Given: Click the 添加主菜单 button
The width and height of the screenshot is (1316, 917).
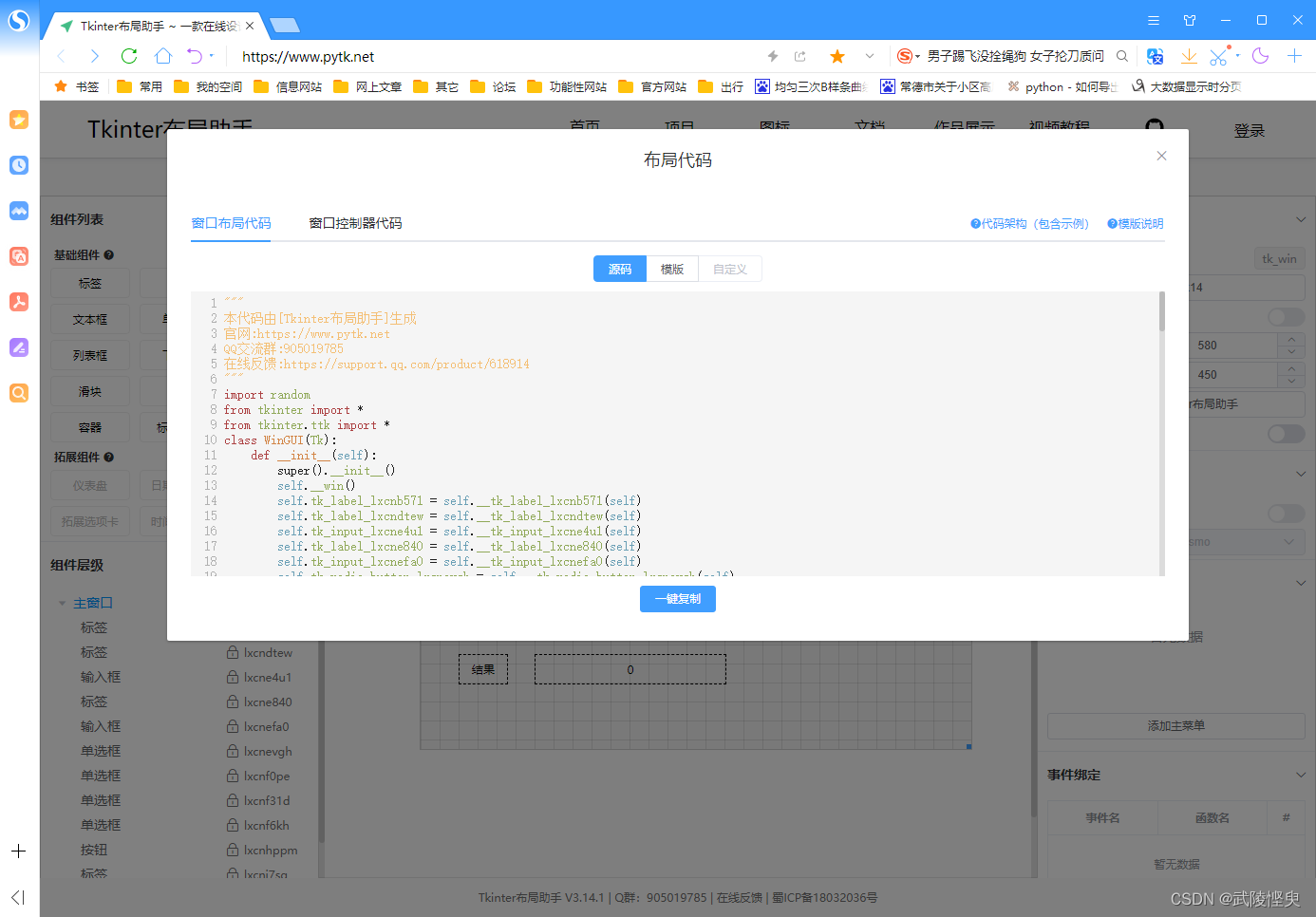Looking at the screenshot, I should click(x=1175, y=726).
